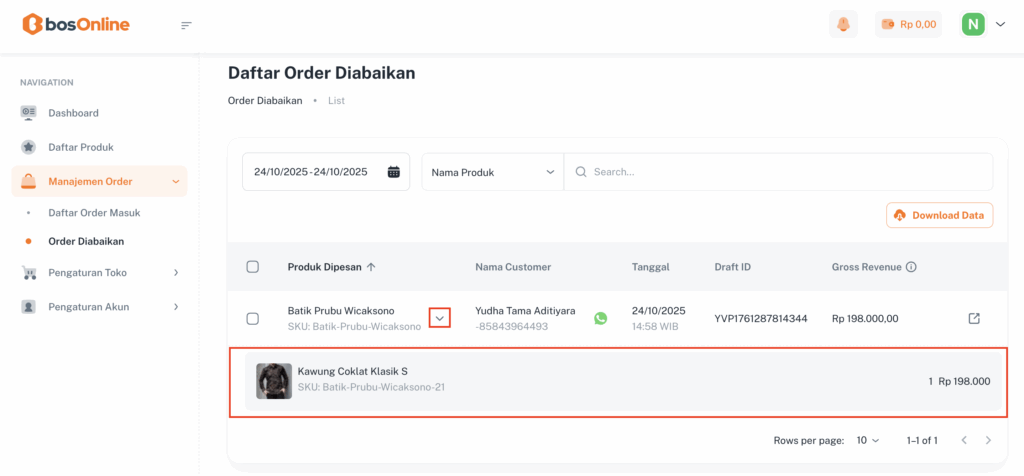The width and height of the screenshot is (1024, 476).
Task: Open Dashboard in the navigation sidebar
Action: pyautogui.click(x=73, y=113)
